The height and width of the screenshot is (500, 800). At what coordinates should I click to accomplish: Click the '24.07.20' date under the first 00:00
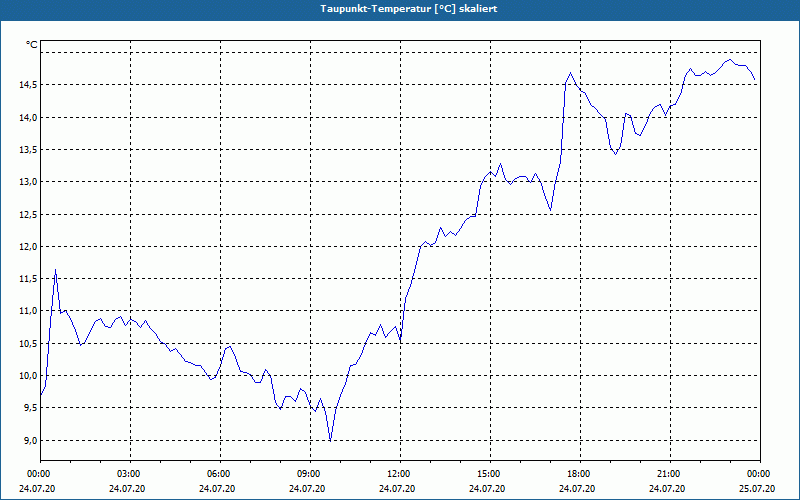tap(37, 488)
